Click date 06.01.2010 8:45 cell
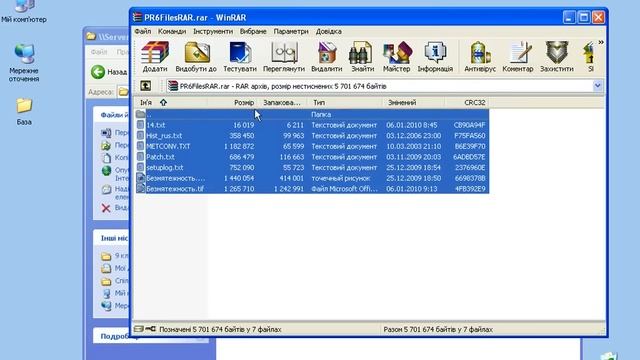Image resolution: width=640 pixels, height=360 pixels. pos(411,125)
